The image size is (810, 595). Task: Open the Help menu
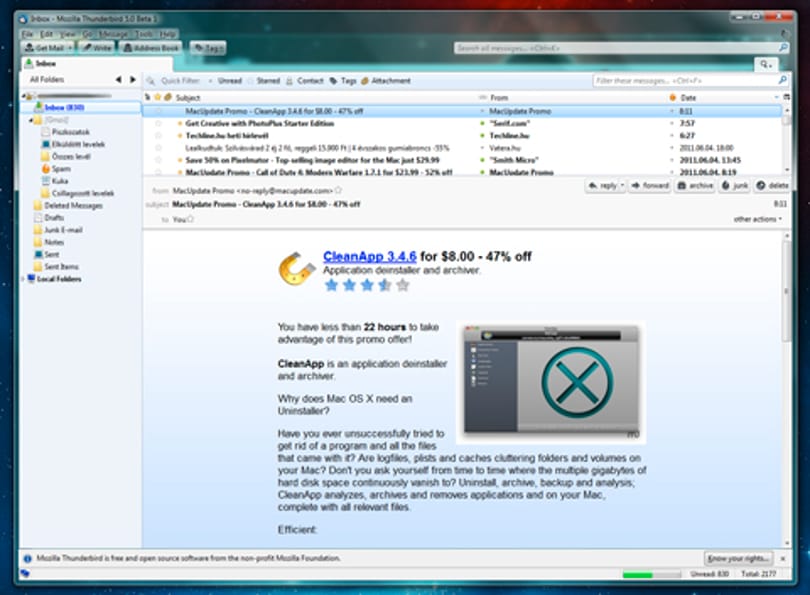pos(167,34)
